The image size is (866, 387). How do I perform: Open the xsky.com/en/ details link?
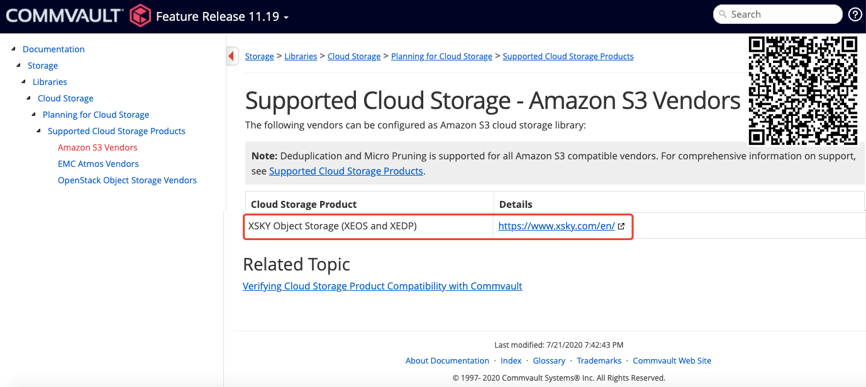pos(557,226)
